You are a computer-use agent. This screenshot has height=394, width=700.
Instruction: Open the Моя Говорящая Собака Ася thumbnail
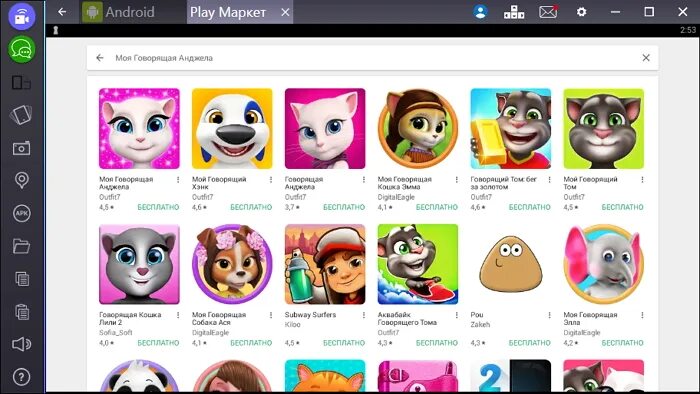[232, 264]
